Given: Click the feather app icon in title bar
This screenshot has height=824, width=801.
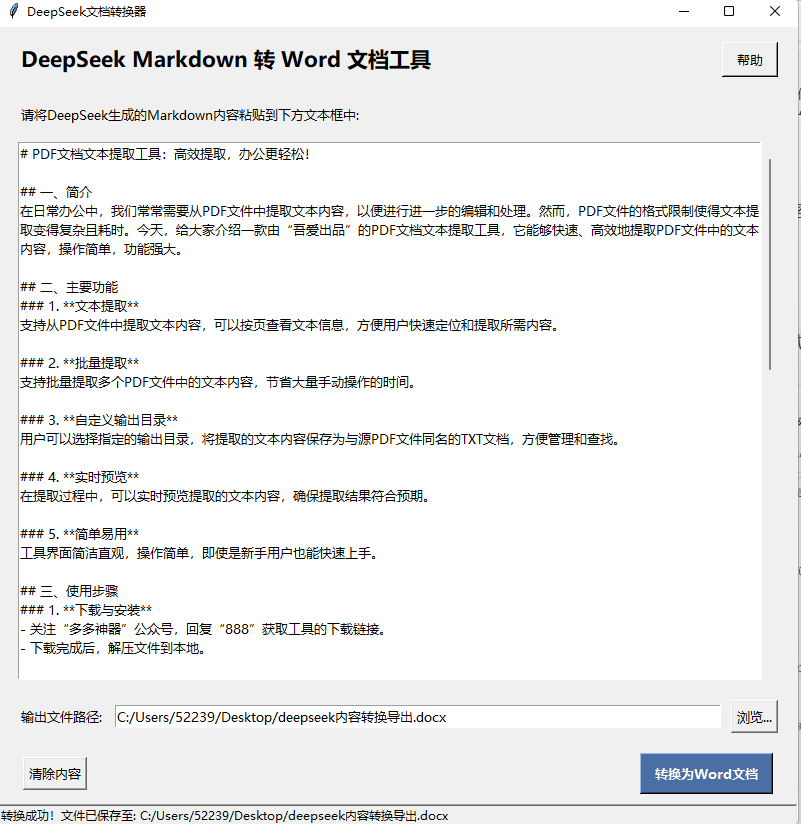Looking at the screenshot, I should pos(14,11).
